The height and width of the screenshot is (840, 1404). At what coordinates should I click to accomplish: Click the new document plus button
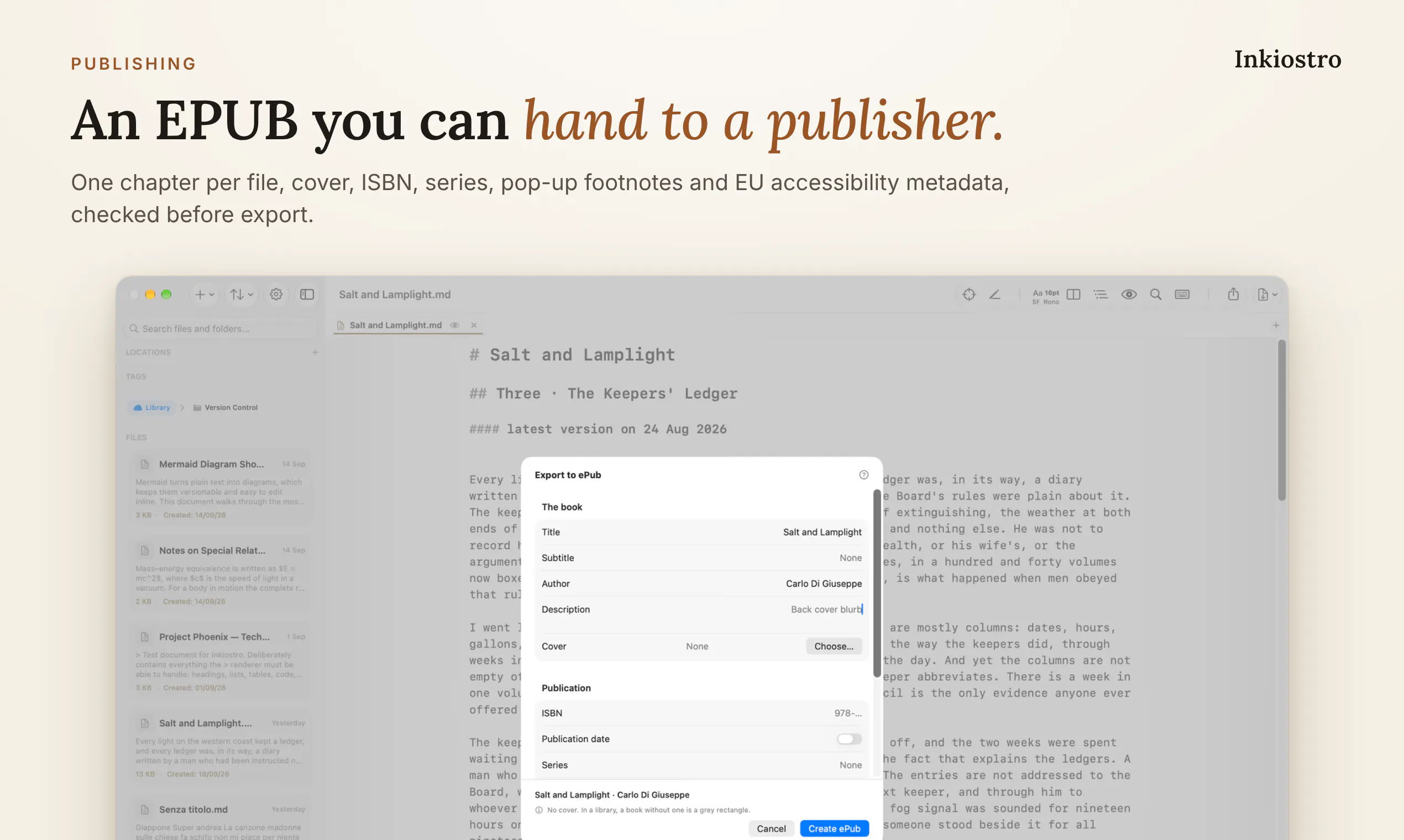pos(204,295)
